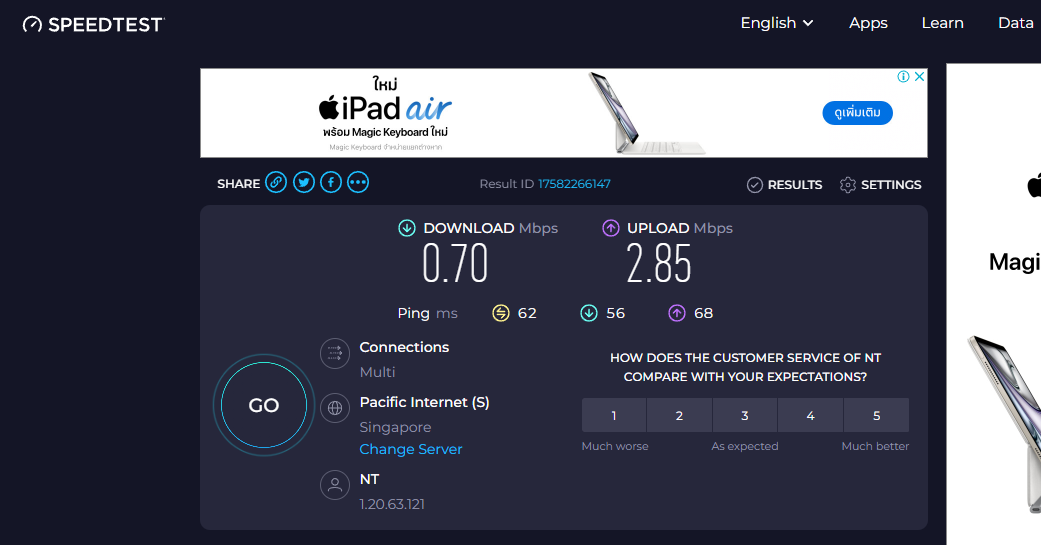Viewport: 1041px width, 545px height.
Task: Click the Singapore location text
Action: click(x=395, y=428)
